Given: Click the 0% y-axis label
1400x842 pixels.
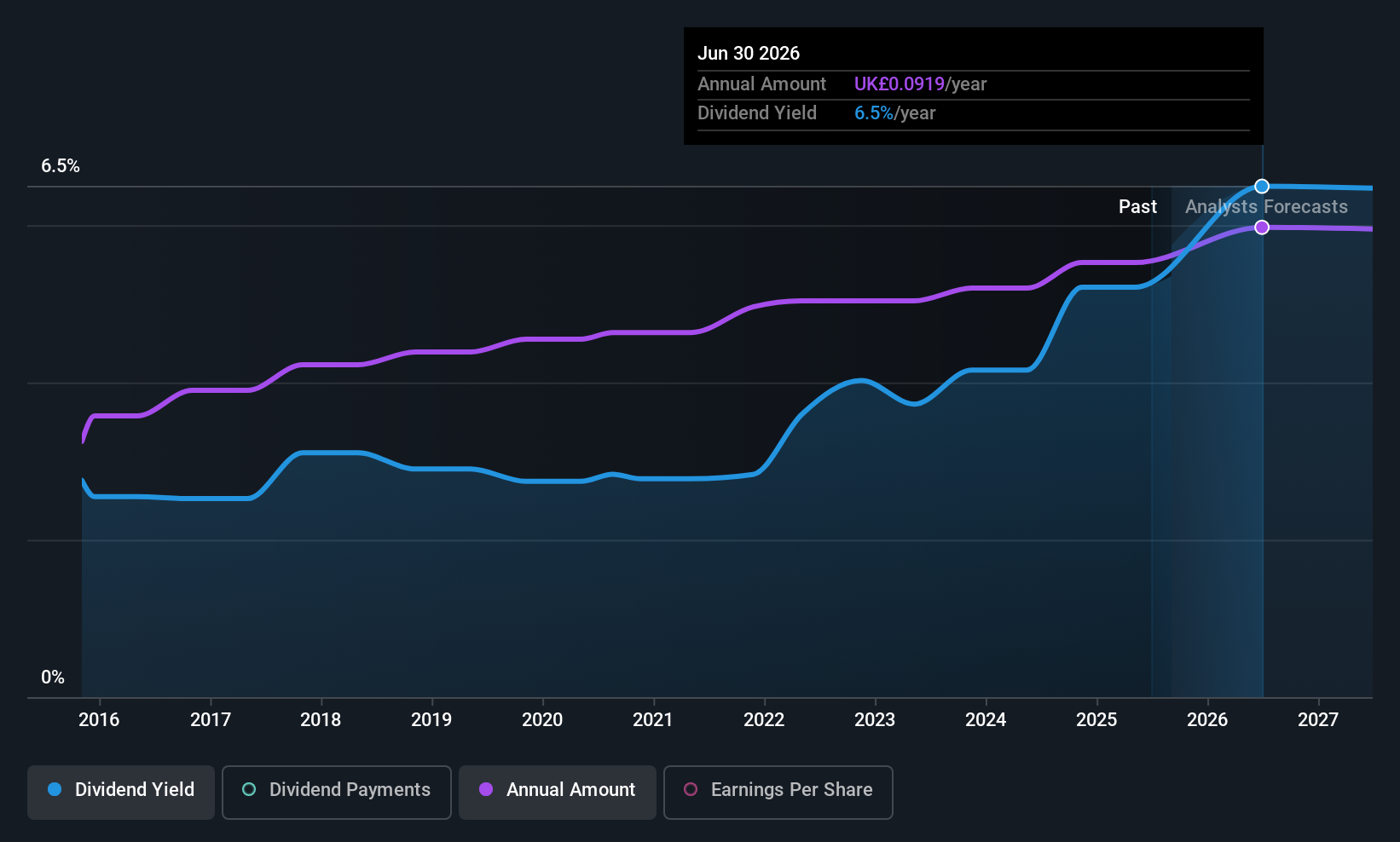Looking at the screenshot, I should [53, 678].
